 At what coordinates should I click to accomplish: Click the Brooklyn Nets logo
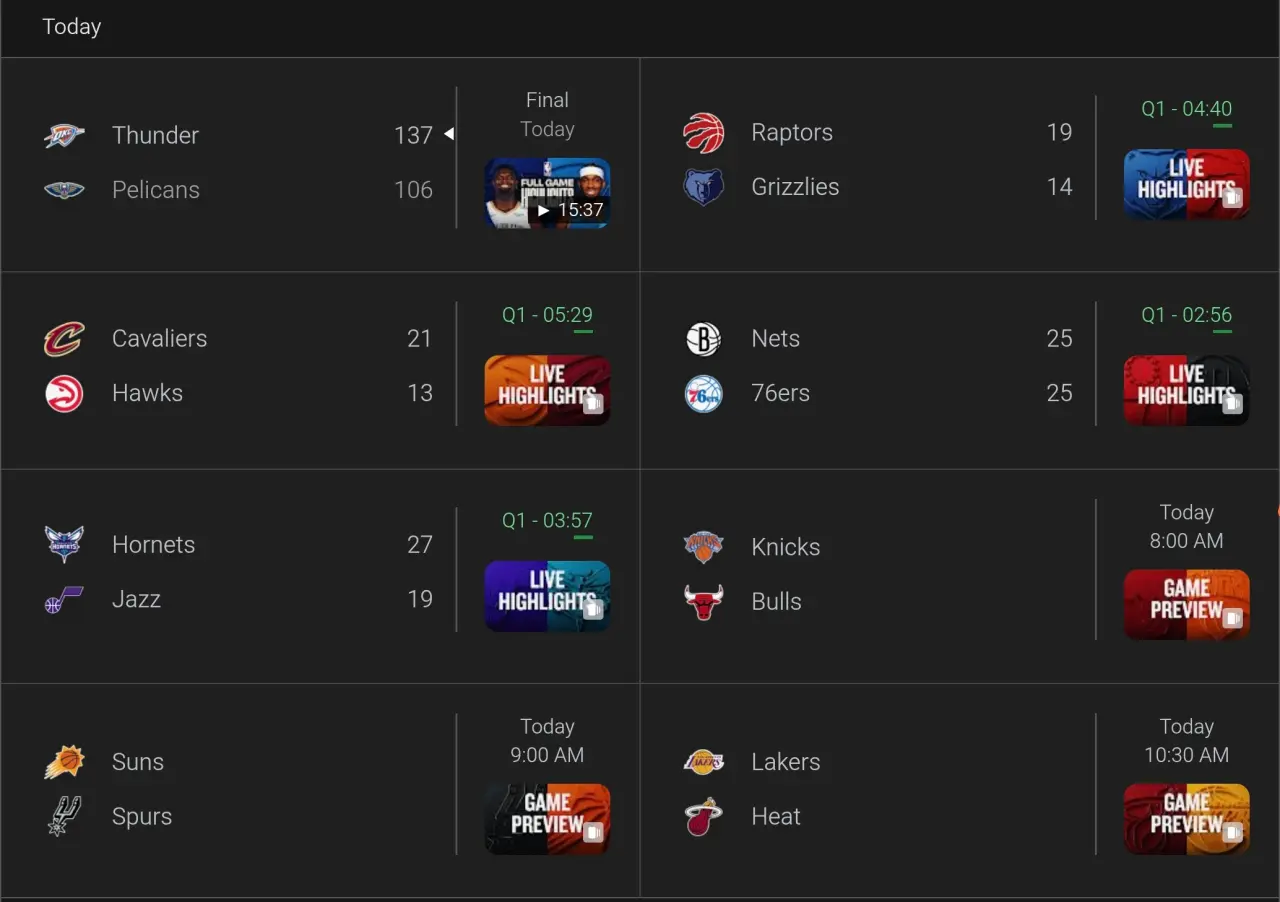pyautogui.click(x=704, y=339)
